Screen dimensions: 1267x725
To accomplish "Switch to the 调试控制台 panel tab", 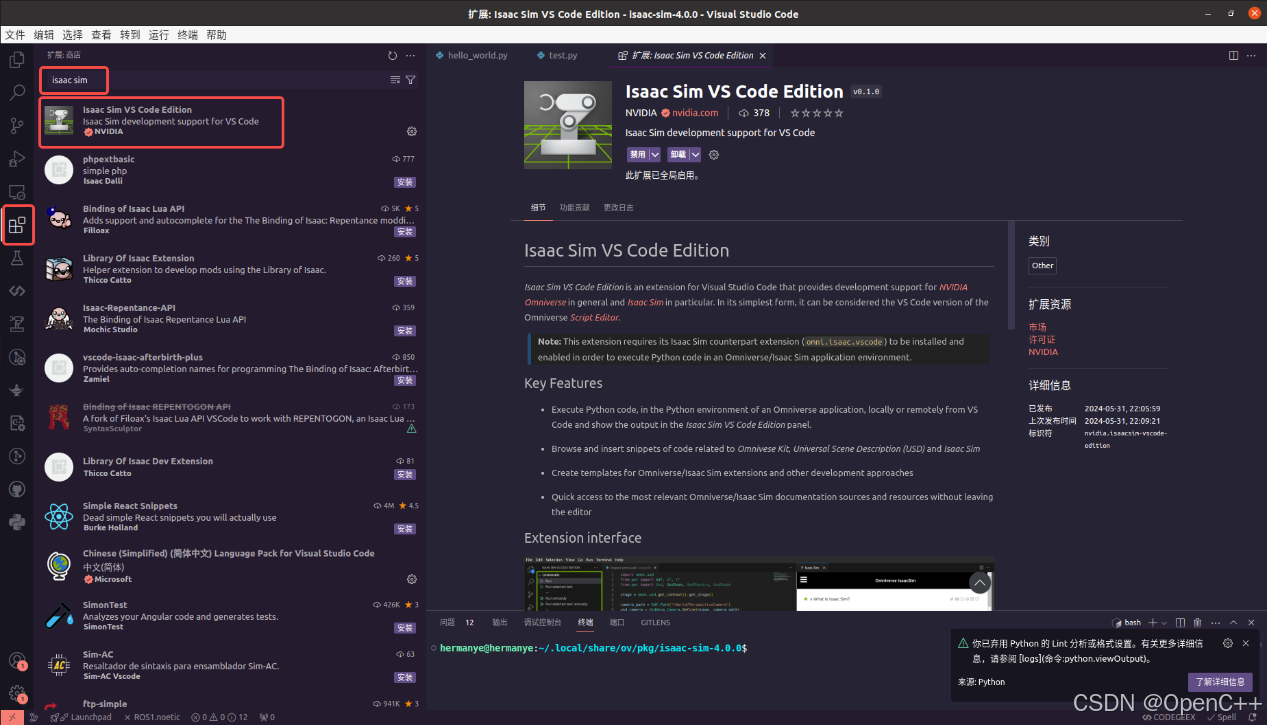I will pyautogui.click(x=542, y=622).
